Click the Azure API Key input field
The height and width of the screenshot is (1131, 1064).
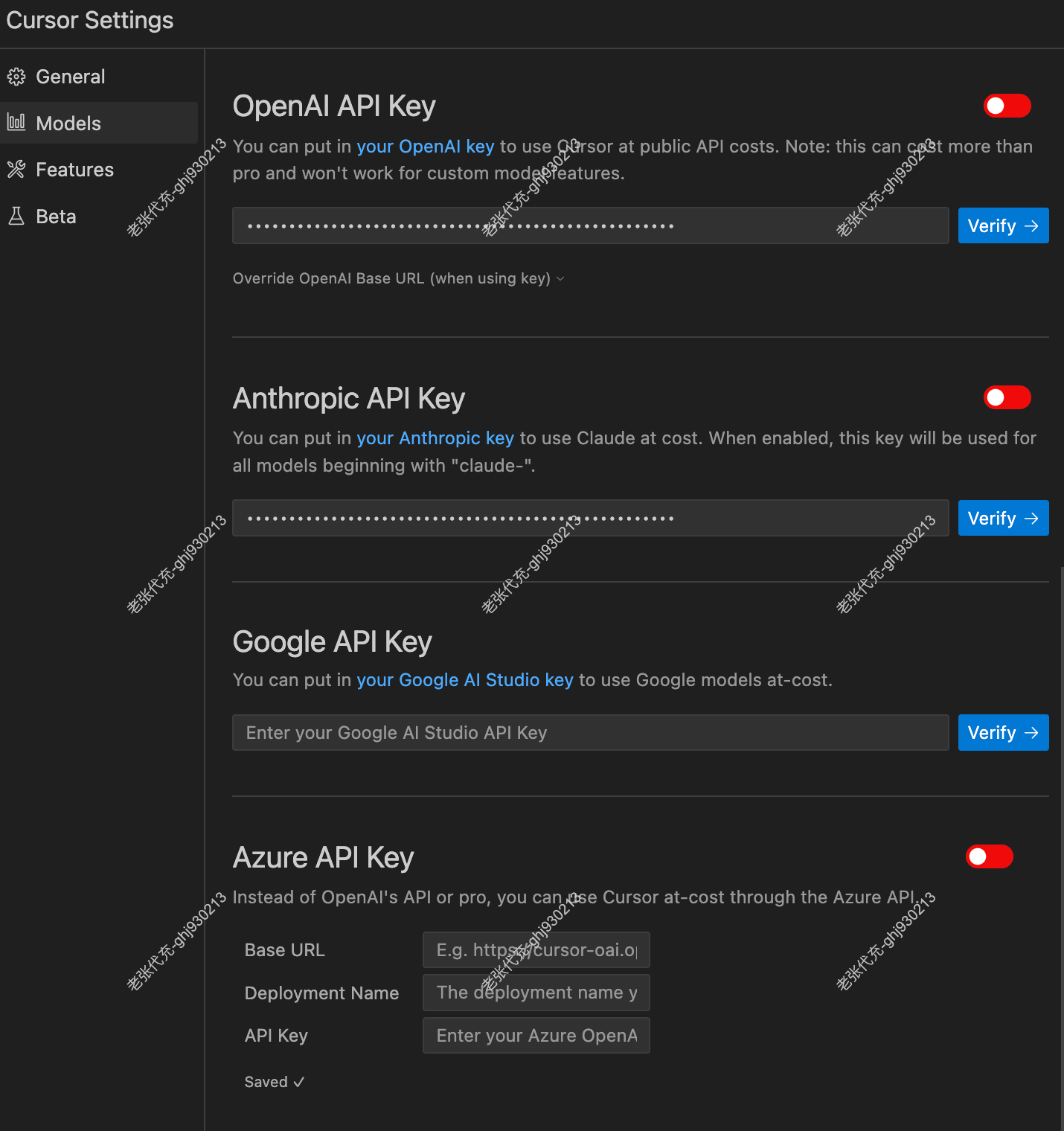pos(536,1036)
